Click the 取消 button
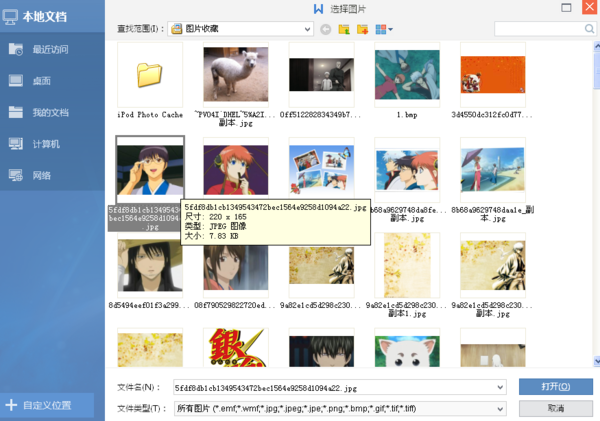This screenshot has height=421, width=600. pos(556,408)
